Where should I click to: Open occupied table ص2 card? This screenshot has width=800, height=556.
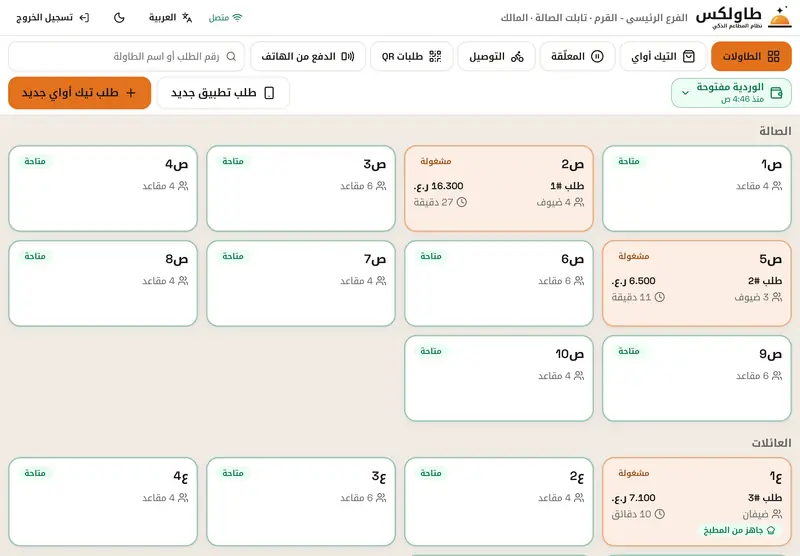[498, 188]
